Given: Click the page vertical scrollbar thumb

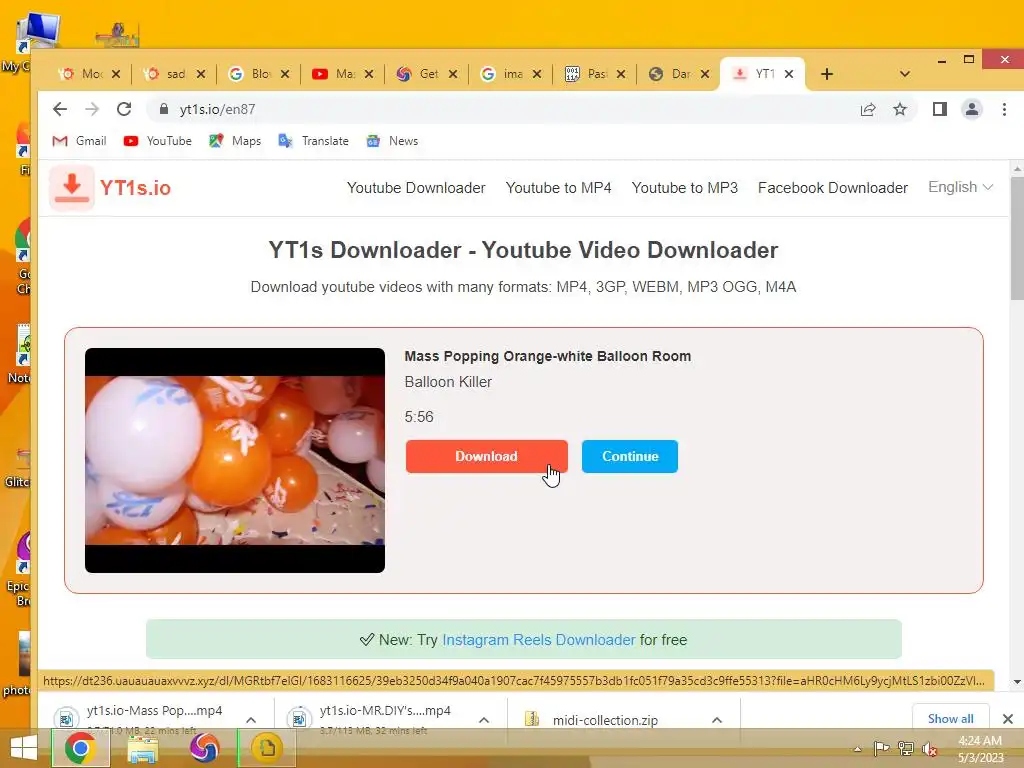Looking at the screenshot, I should click(x=1017, y=238).
